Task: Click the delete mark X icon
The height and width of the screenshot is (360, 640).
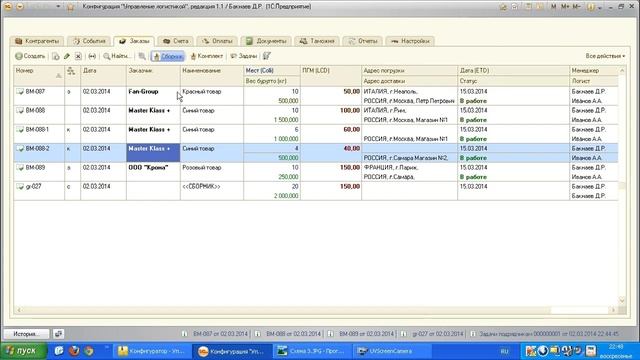Action: (78, 56)
